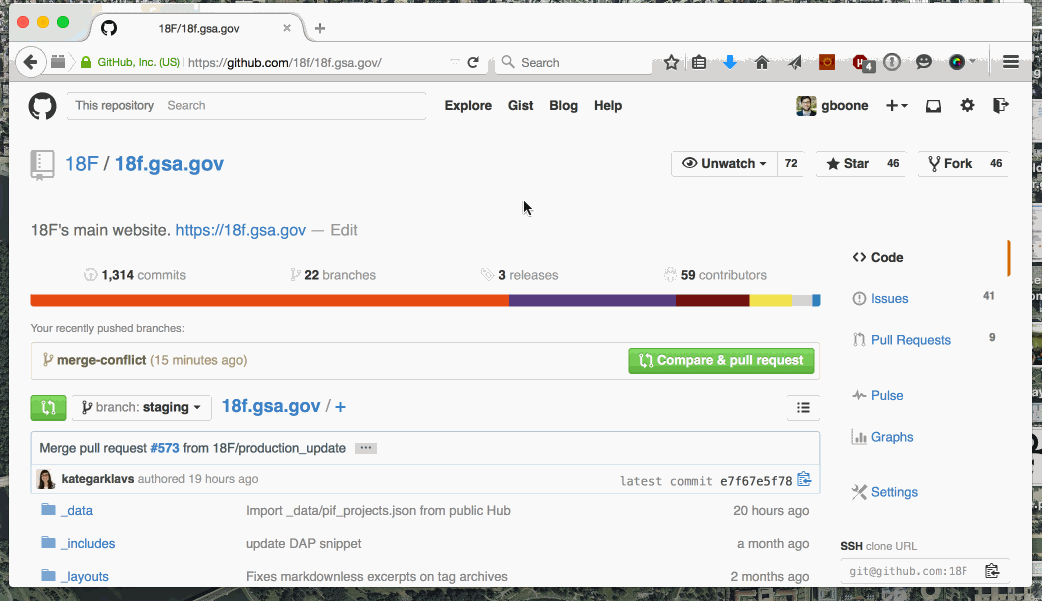Star the 18f.gsa.gov repository
This screenshot has width=1042, height=601.
pyautogui.click(x=847, y=164)
